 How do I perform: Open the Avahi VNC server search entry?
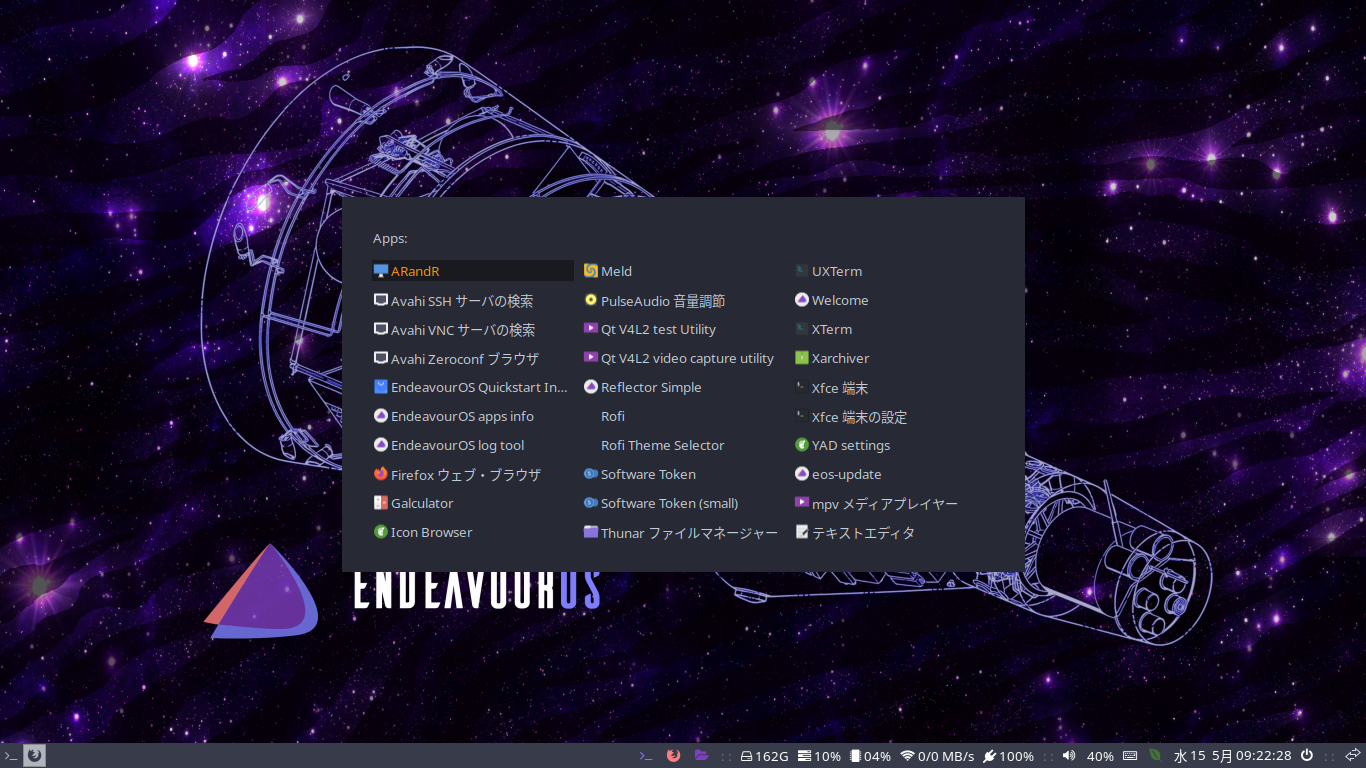(x=473, y=329)
